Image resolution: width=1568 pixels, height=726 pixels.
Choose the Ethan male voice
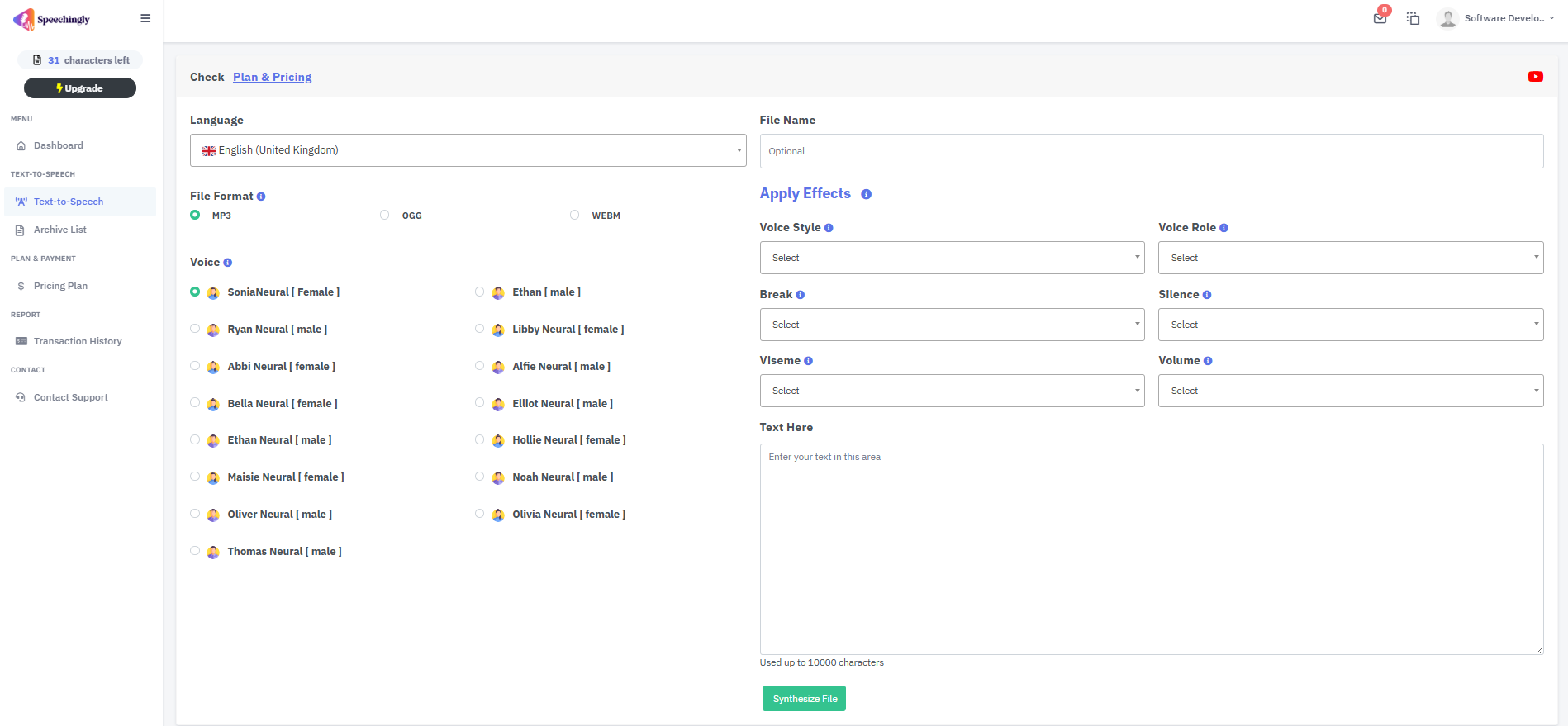pyautogui.click(x=480, y=292)
